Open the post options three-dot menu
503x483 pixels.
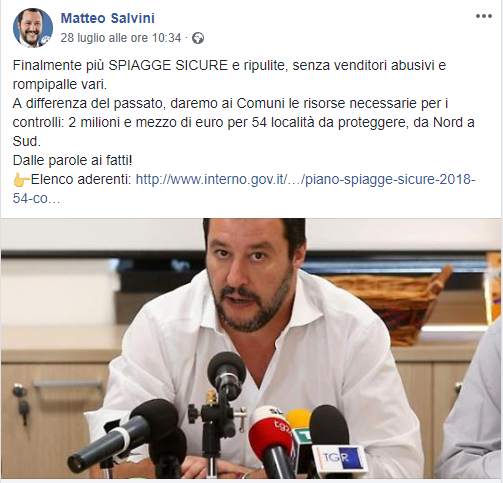coord(484,16)
